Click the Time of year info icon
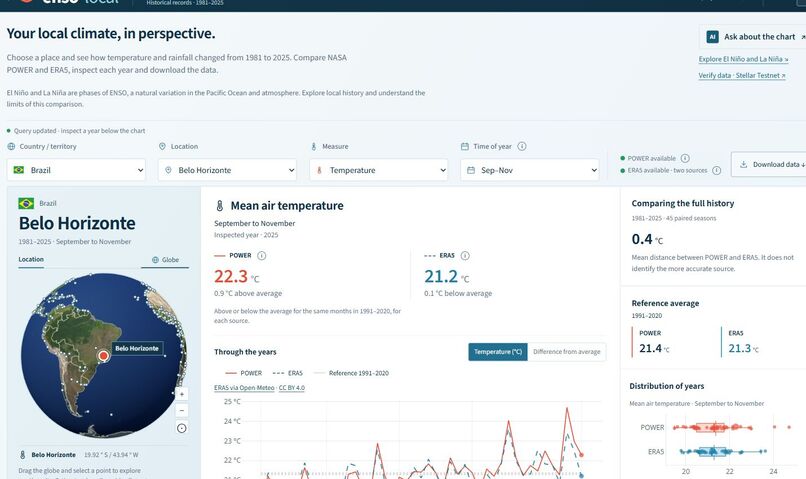 pyautogui.click(x=522, y=146)
